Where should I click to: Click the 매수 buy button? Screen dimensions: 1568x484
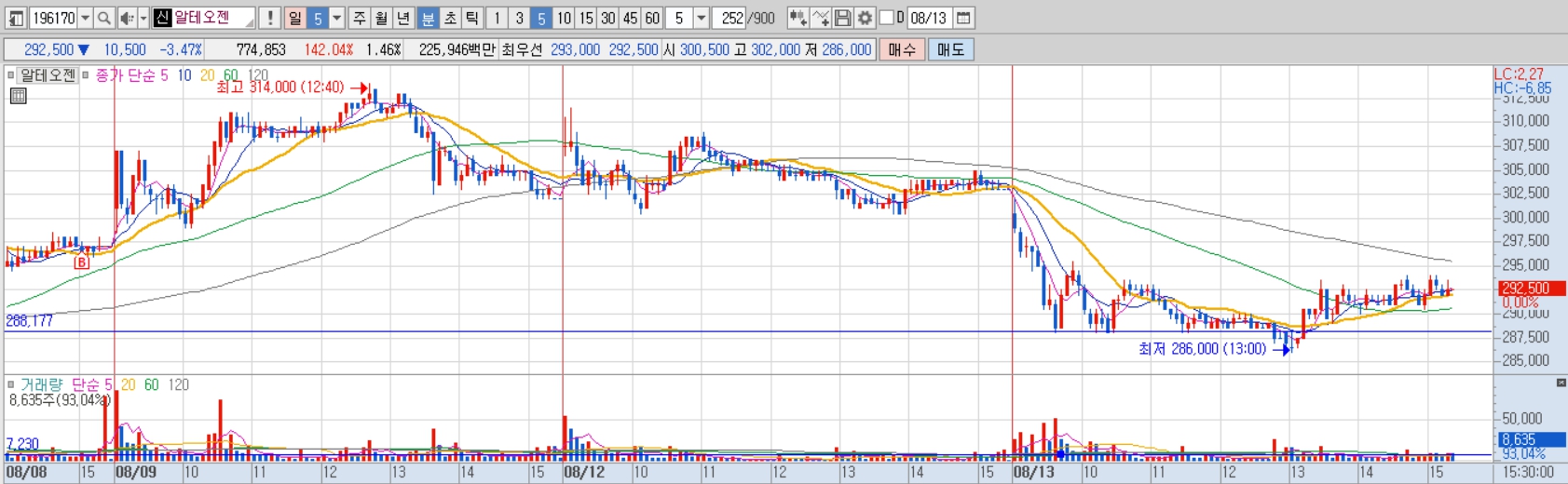coord(902,49)
